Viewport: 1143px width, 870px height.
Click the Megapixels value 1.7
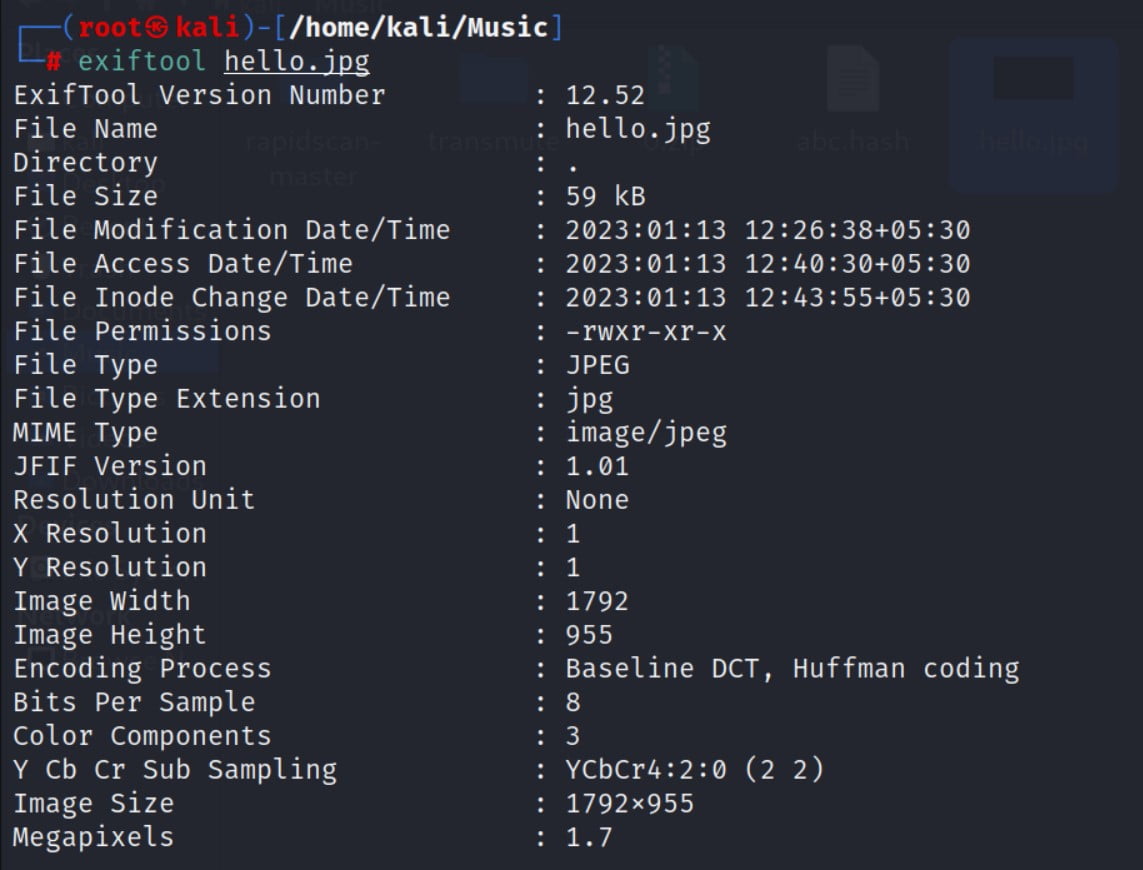[589, 838]
